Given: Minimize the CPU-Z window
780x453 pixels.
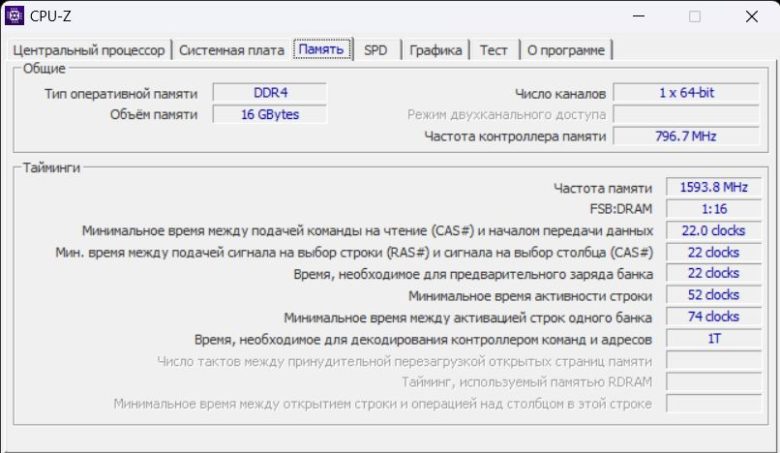Looking at the screenshot, I should [639, 16].
